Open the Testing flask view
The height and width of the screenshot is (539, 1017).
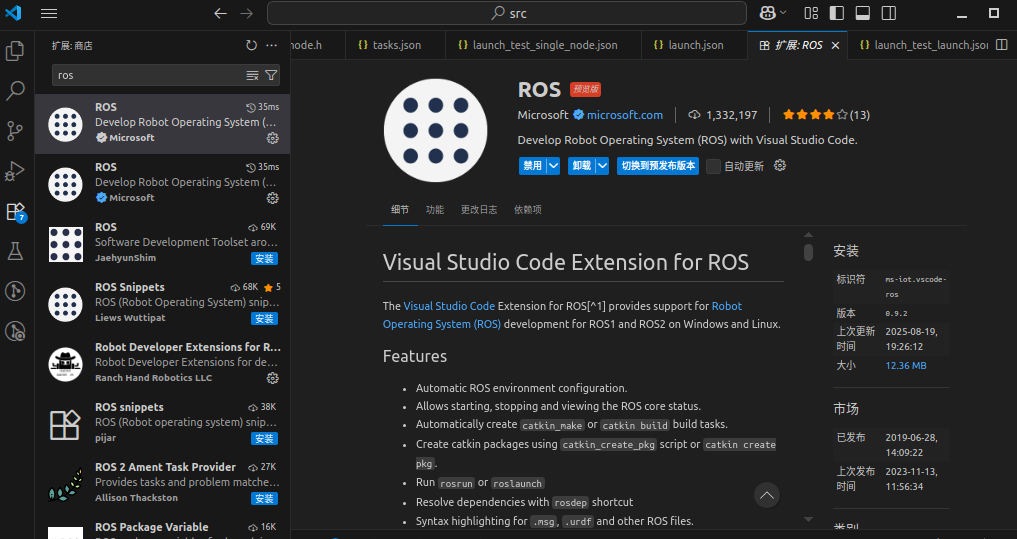point(15,252)
